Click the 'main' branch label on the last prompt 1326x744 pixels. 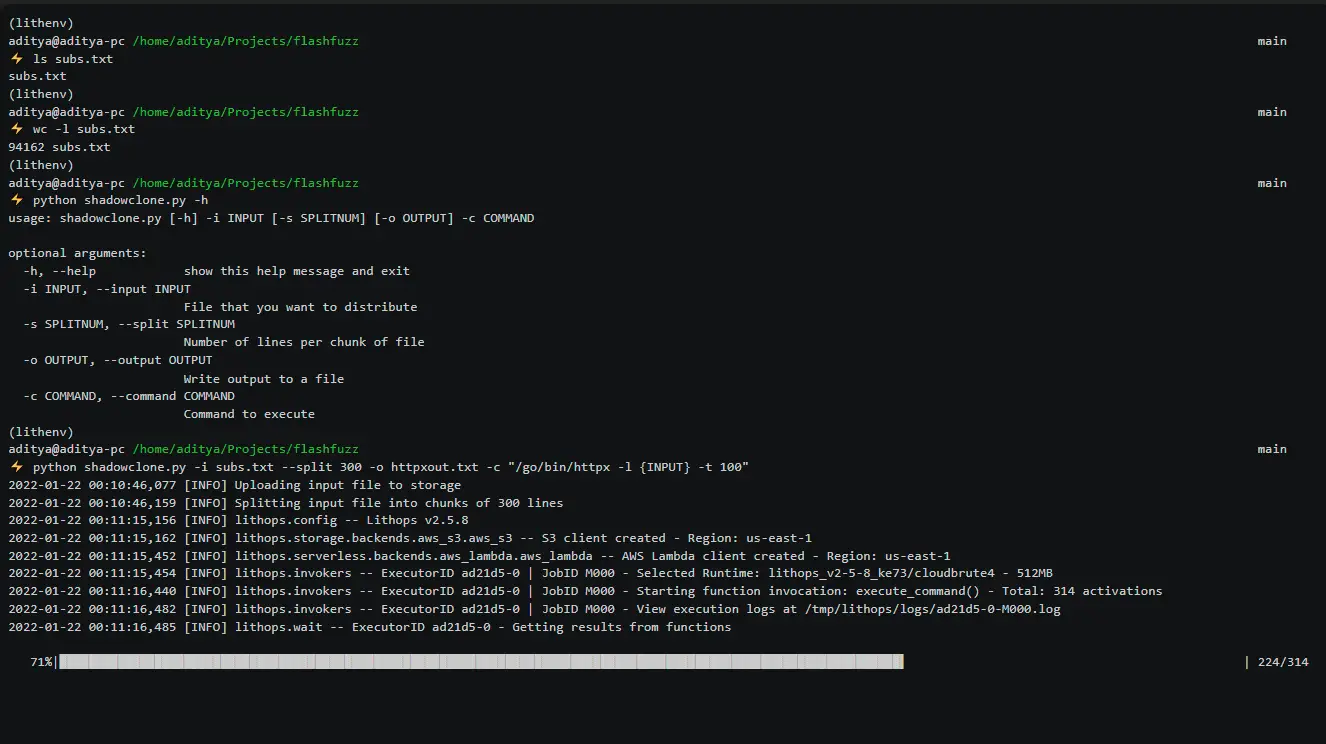coord(1272,449)
